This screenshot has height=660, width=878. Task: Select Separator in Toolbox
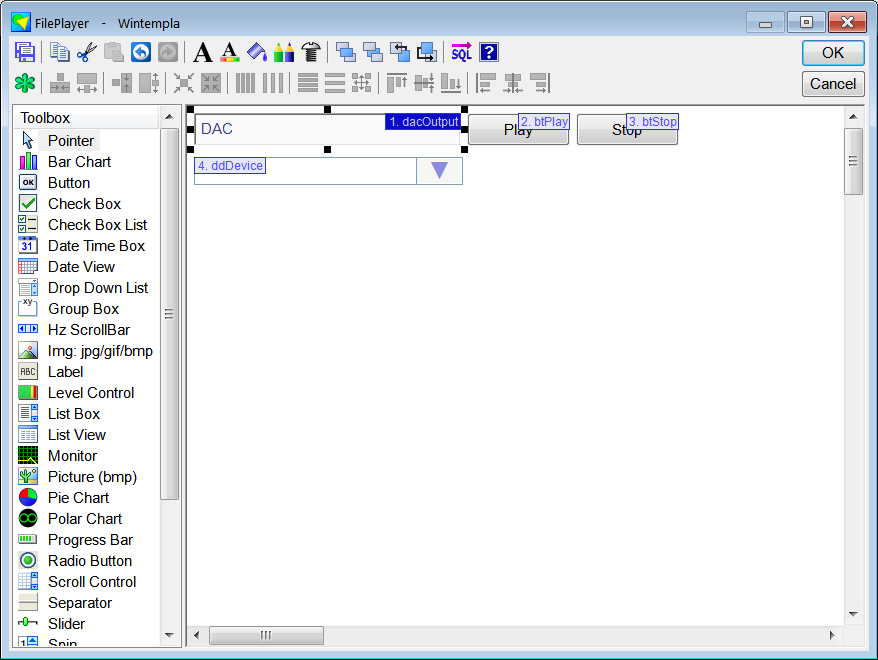[80, 603]
